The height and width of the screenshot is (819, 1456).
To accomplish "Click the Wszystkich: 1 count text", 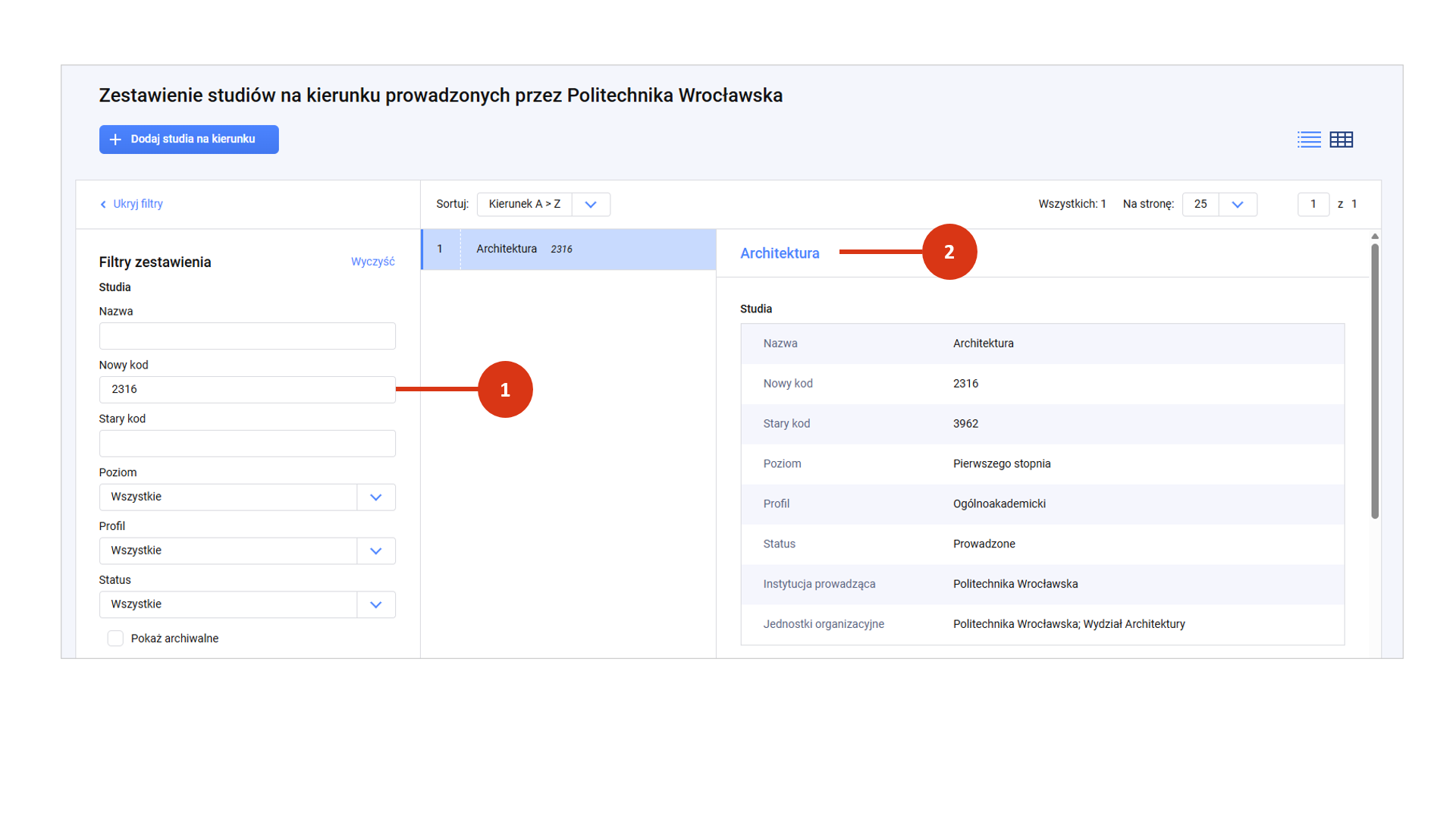I will coord(1072,204).
